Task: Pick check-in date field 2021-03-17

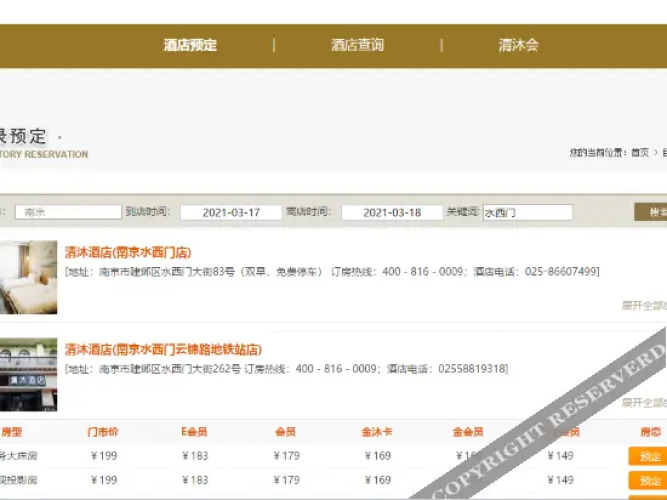Action: [230, 212]
